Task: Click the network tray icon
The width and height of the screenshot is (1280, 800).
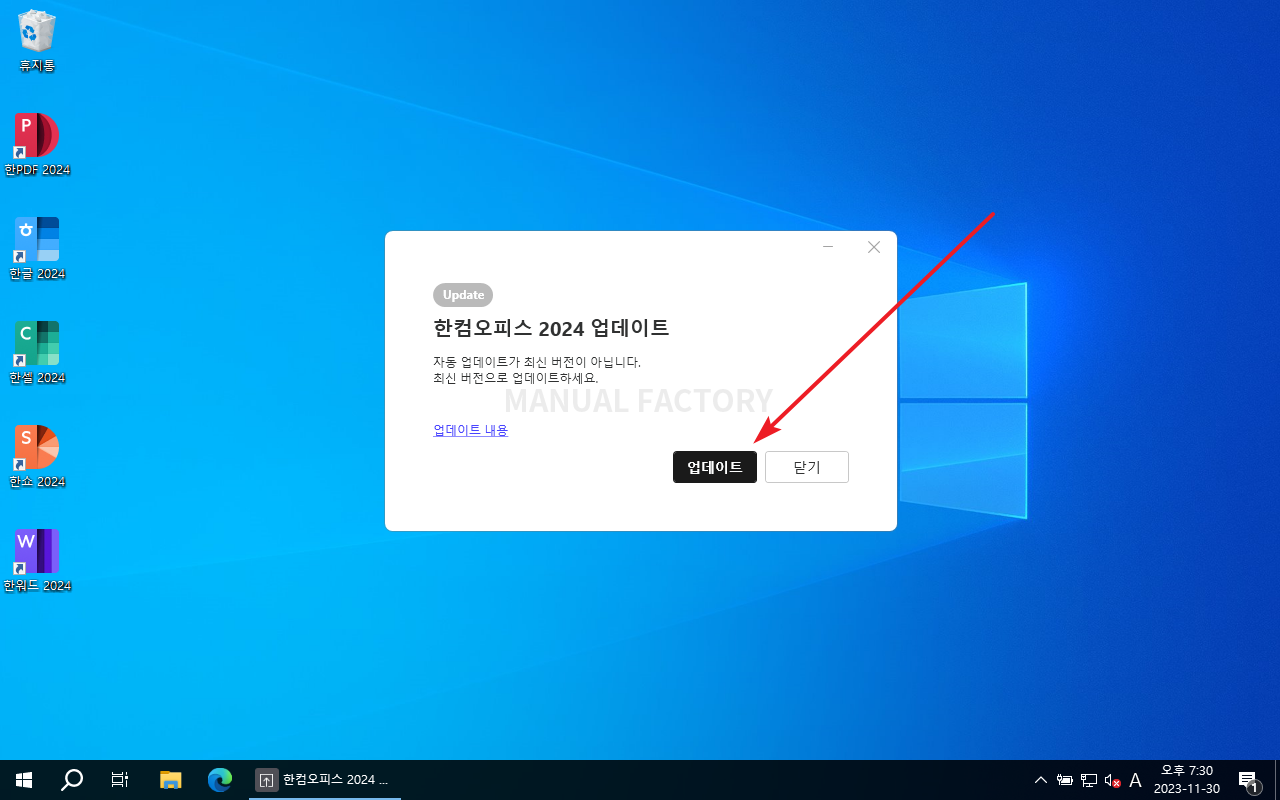Action: coord(1089,780)
